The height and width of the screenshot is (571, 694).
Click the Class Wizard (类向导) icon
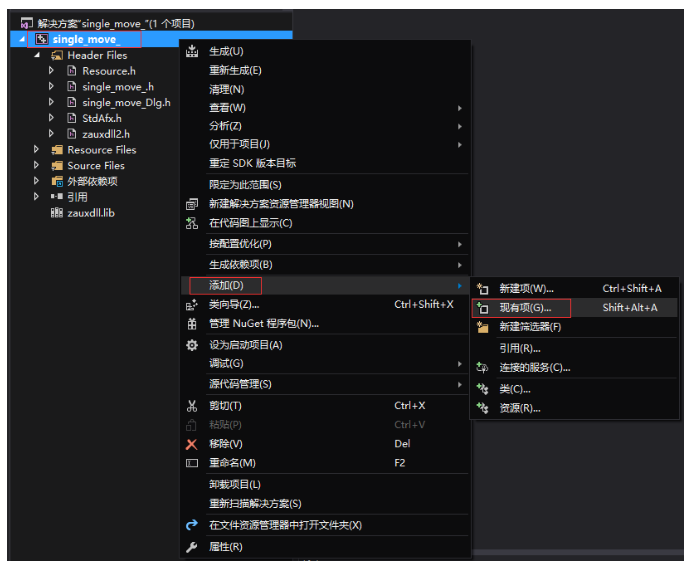click(192, 305)
